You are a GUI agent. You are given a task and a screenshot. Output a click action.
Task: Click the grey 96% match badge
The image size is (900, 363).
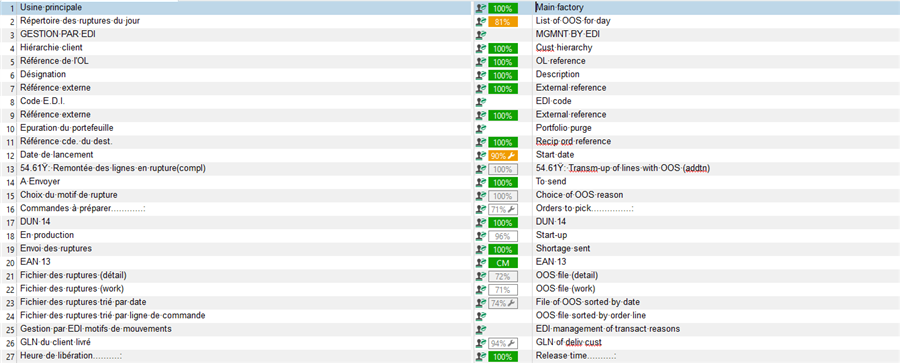coord(503,236)
